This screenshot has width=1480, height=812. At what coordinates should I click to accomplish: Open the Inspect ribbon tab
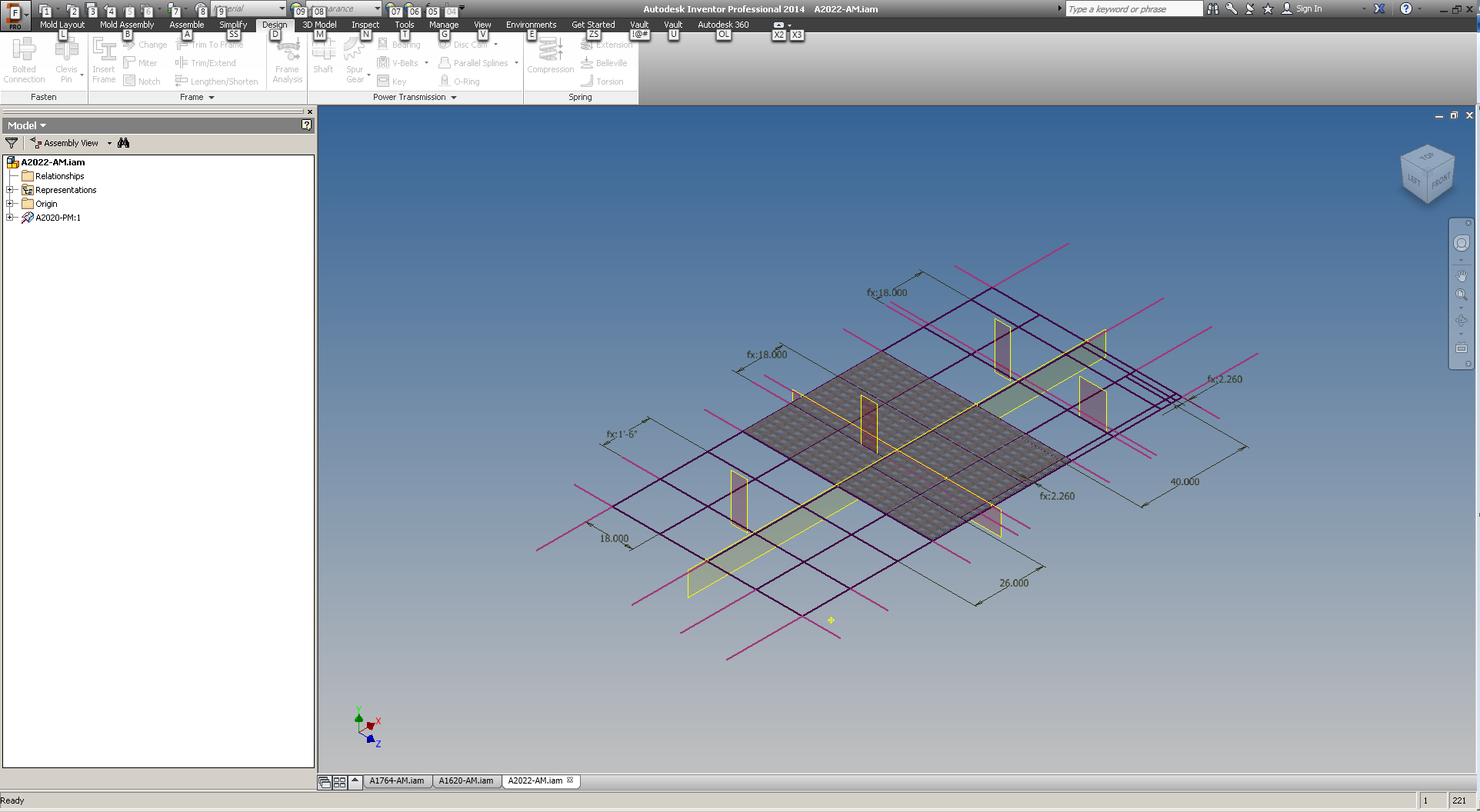pyautogui.click(x=365, y=24)
